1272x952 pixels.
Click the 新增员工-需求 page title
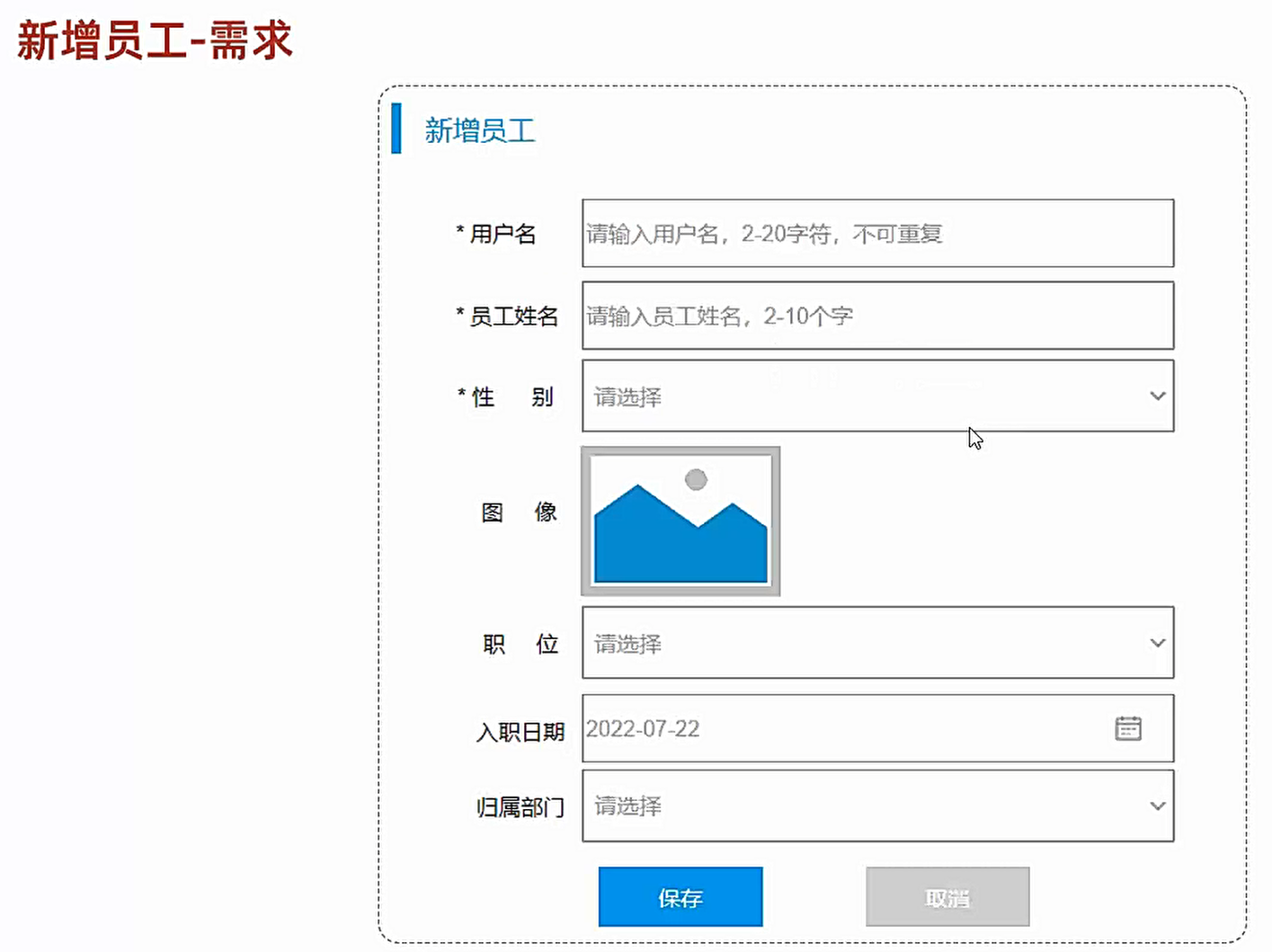pyautogui.click(x=155, y=41)
